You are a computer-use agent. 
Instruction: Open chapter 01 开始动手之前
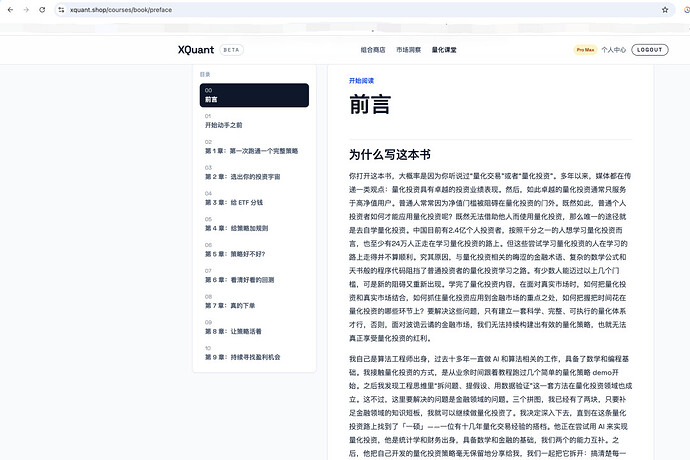(254, 121)
